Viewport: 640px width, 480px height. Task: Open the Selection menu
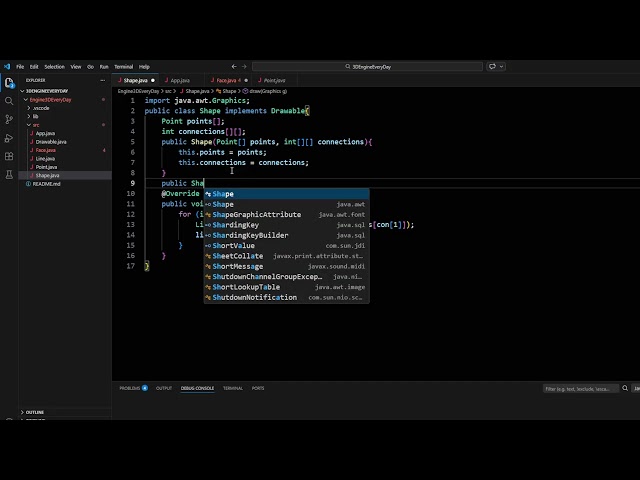click(x=54, y=67)
